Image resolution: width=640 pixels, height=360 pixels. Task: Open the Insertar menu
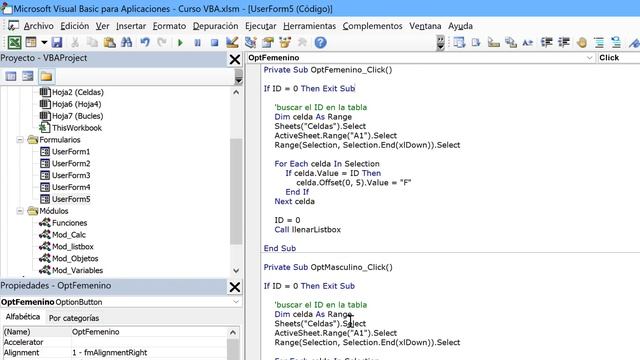point(131,26)
